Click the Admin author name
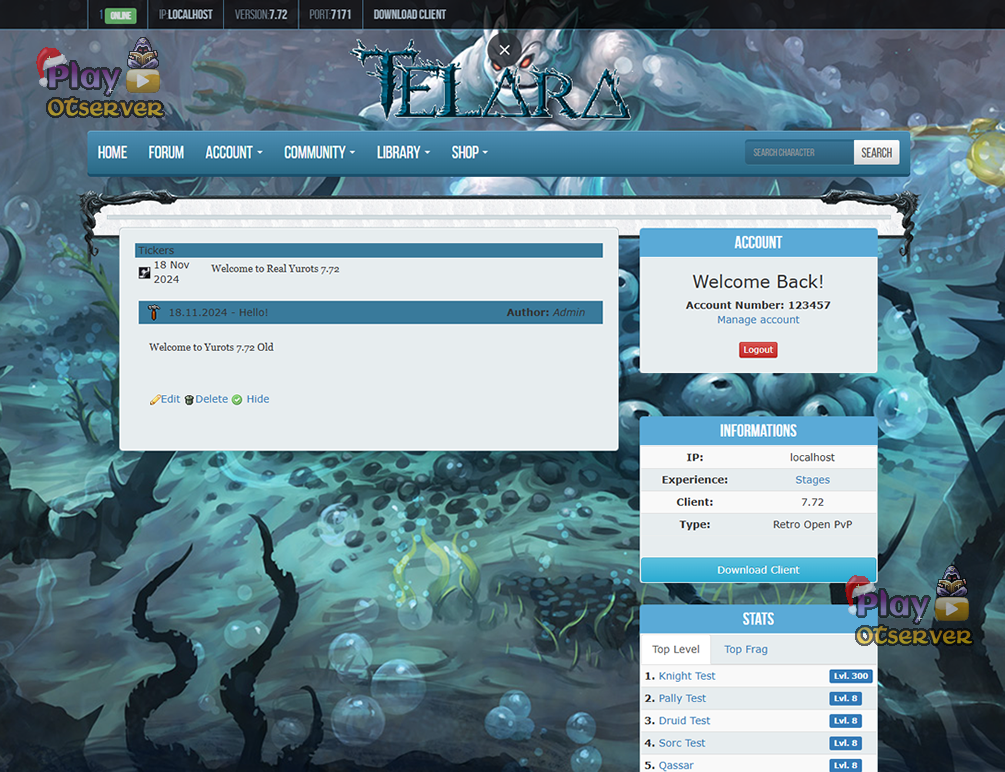Viewport: 1005px width, 772px height. 569,312
